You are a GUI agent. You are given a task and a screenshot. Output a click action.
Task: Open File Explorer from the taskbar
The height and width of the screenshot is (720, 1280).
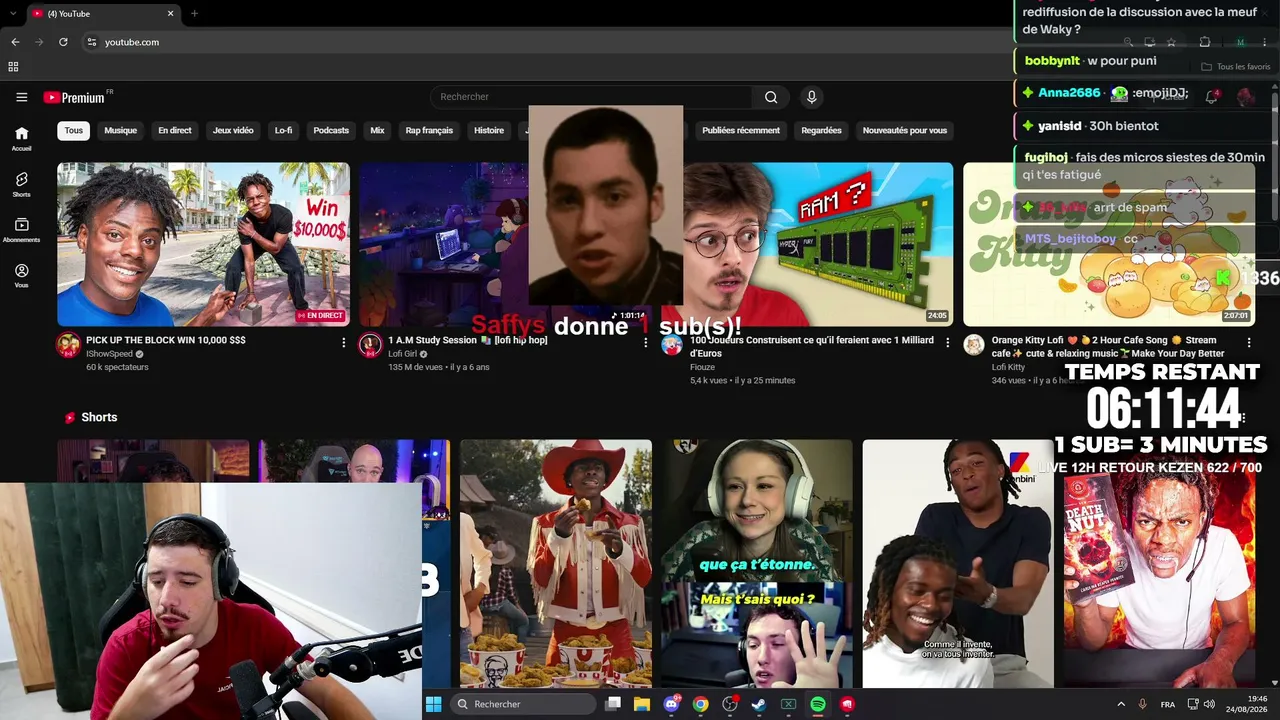[642, 704]
